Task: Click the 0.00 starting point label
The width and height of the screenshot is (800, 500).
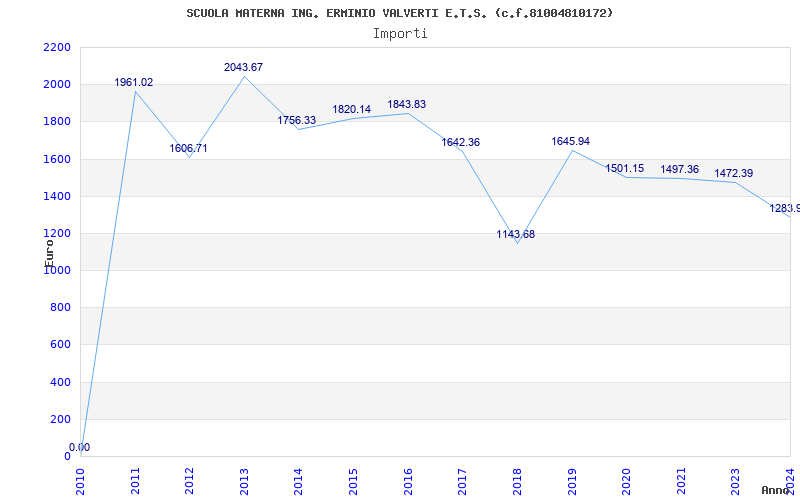Action: pyautogui.click(x=80, y=447)
